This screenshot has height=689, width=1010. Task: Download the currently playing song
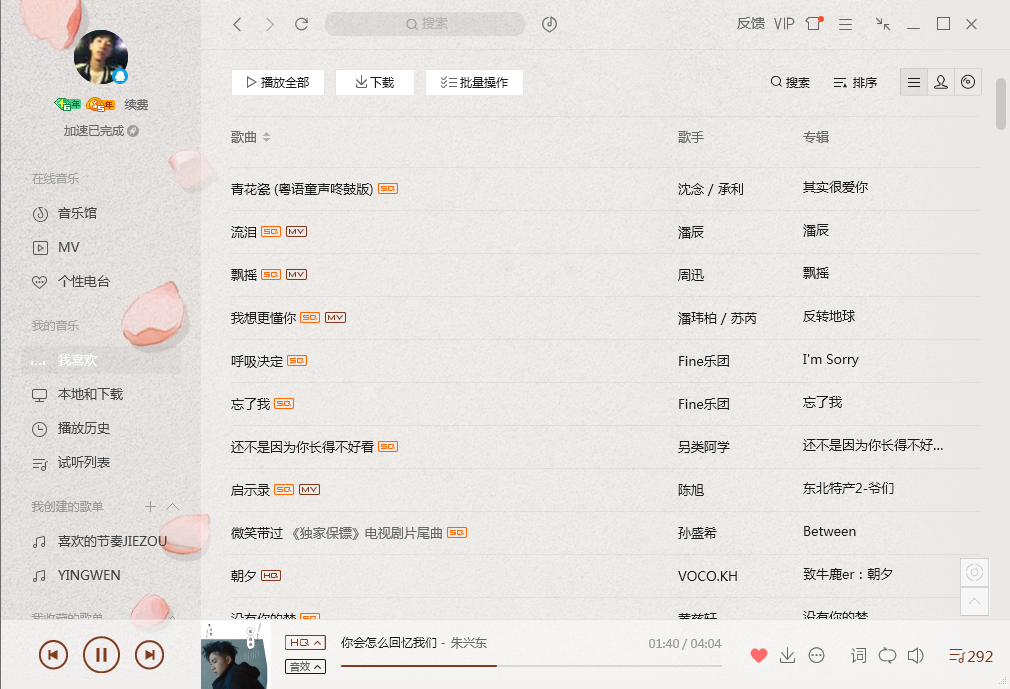[x=787, y=656]
